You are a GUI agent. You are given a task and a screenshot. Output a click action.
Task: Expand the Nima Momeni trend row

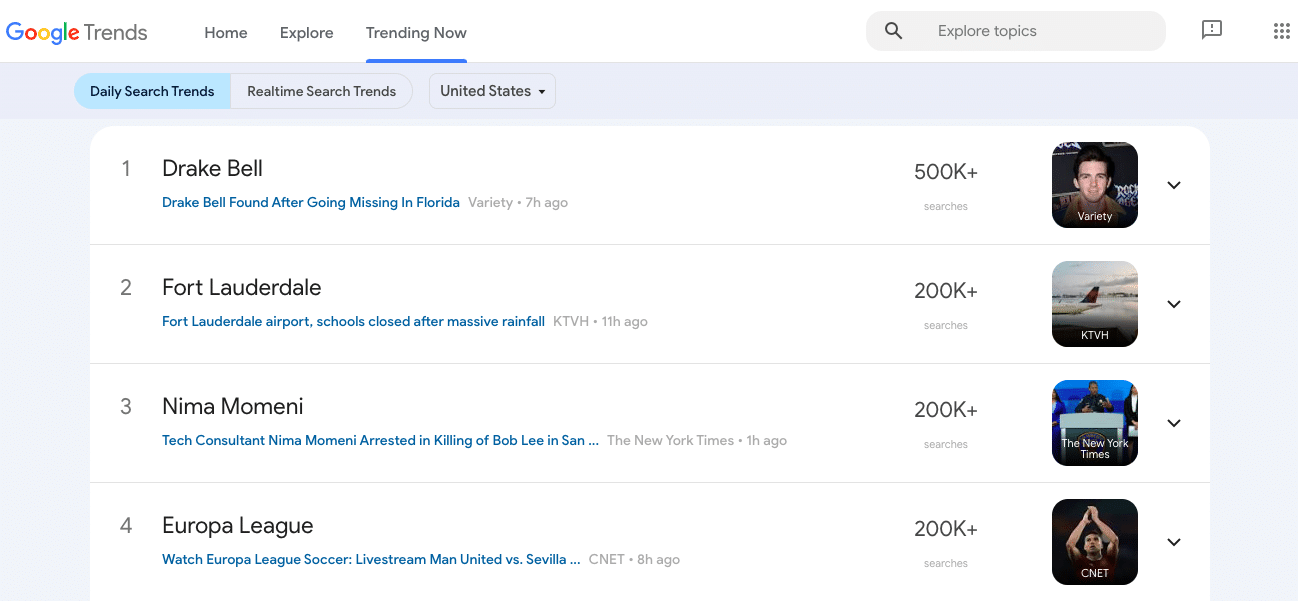point(1174,423)
